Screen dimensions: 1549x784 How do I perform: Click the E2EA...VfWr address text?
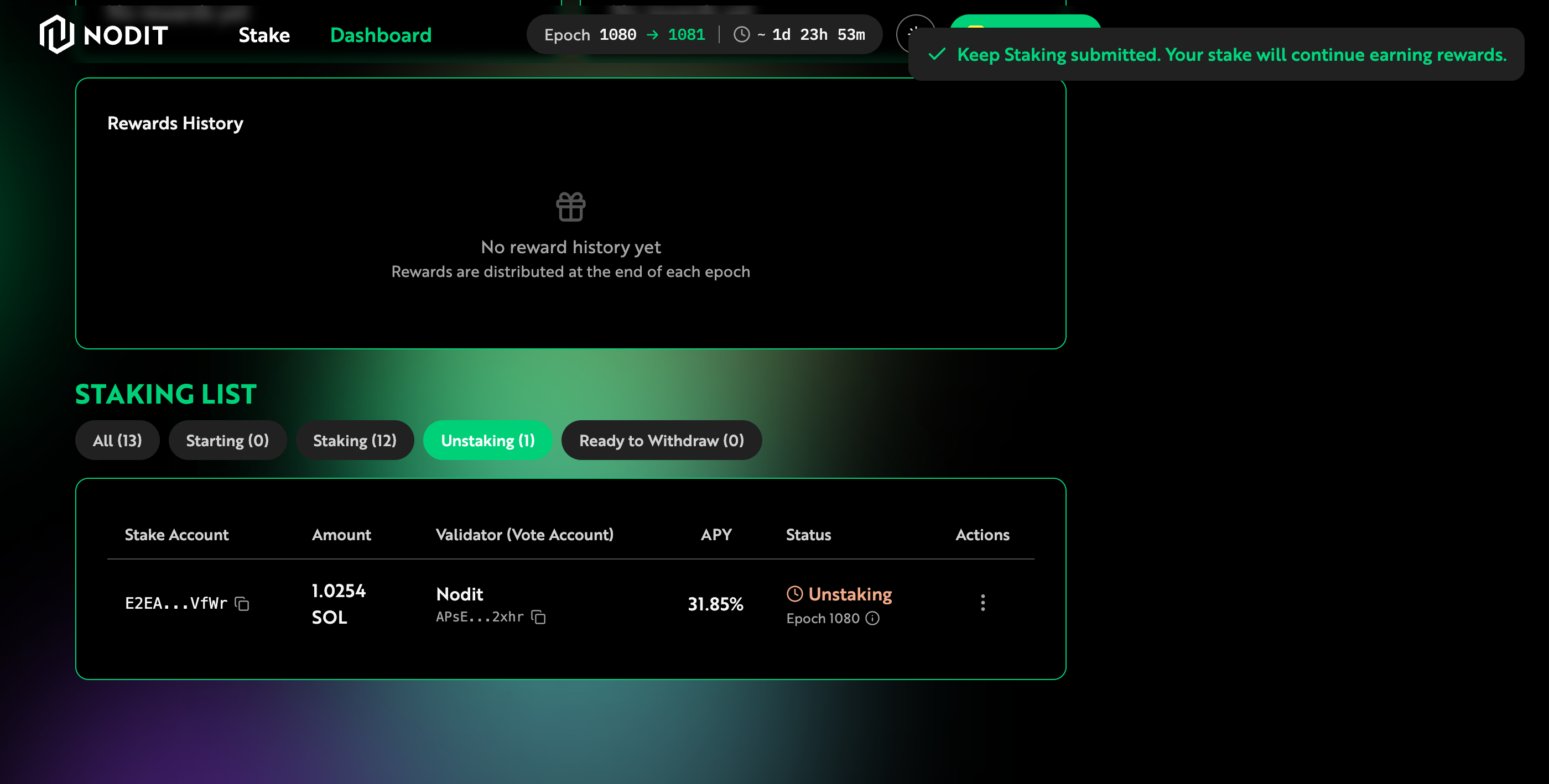[x=176, y=603]
